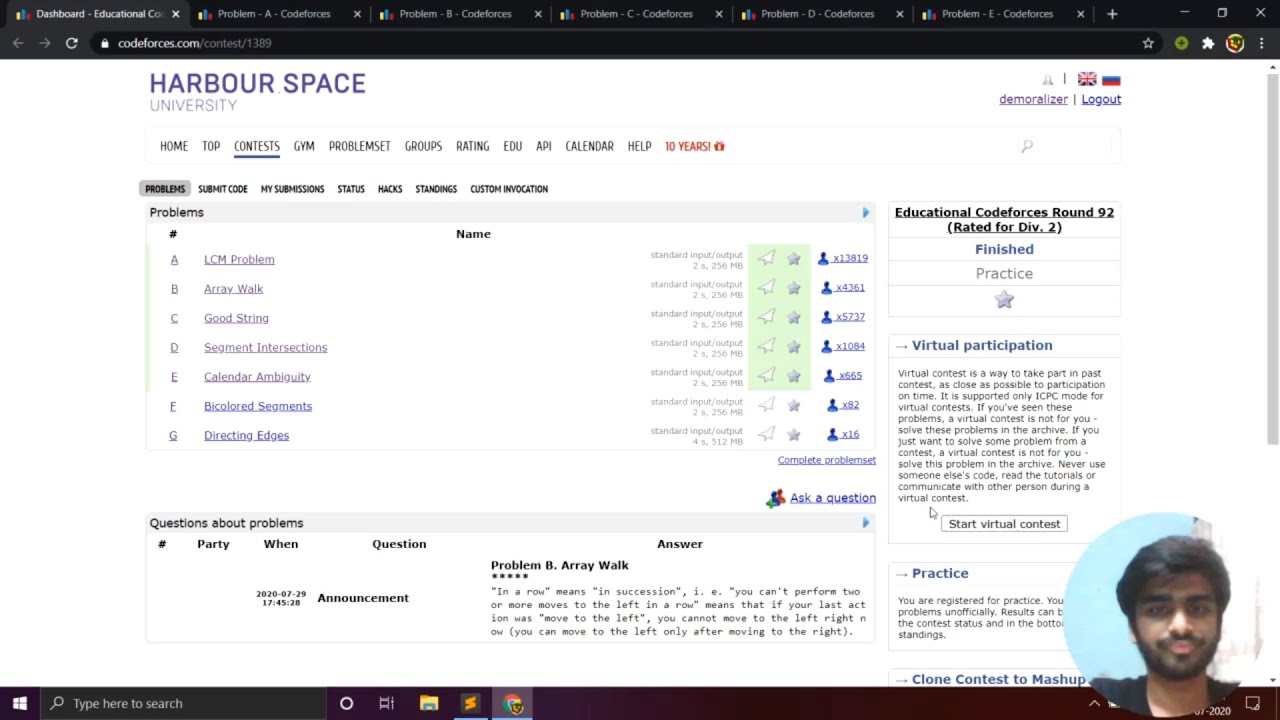
Task: Open solved count x82 for problem F
Action: [x=843, y=405]
